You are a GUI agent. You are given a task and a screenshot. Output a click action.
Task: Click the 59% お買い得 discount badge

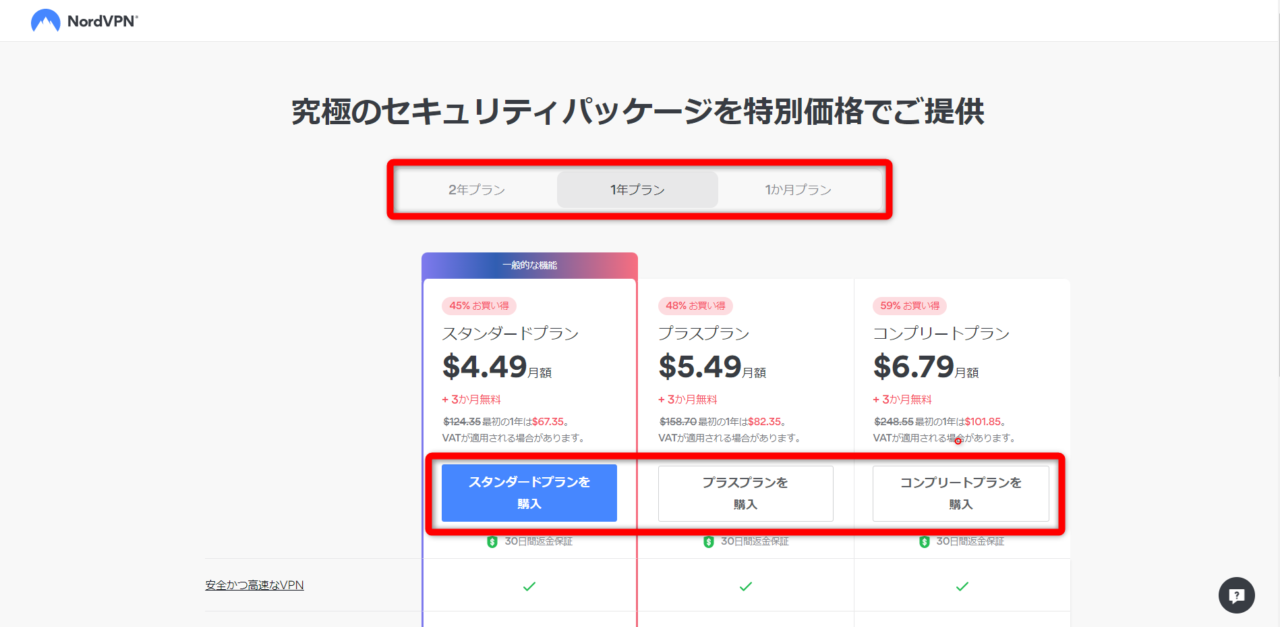point(910,306)
